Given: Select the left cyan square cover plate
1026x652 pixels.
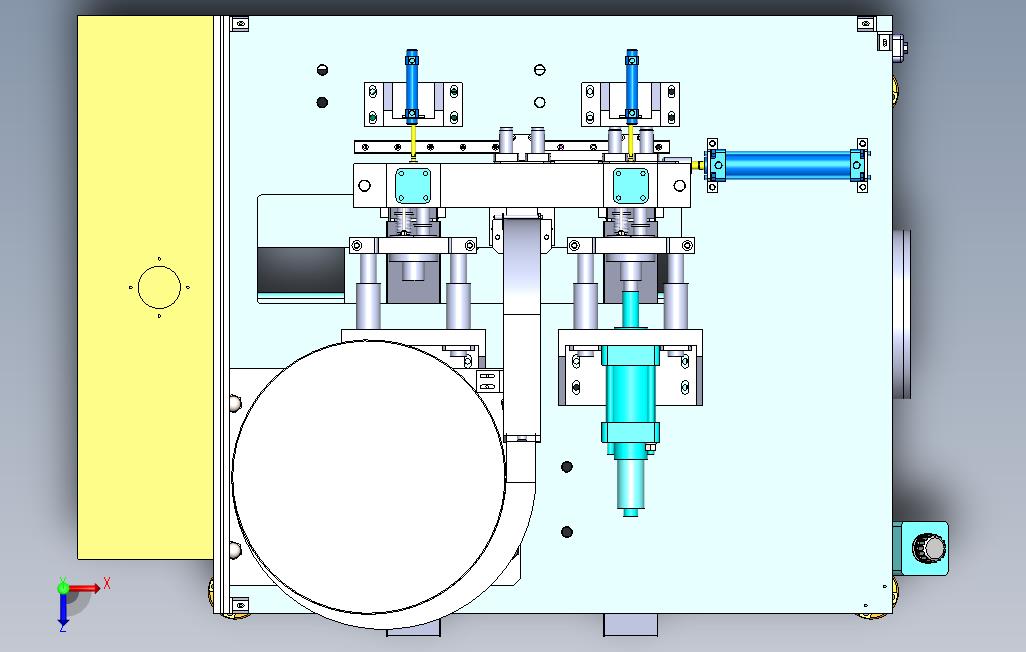Looking at the screenshot, I should coord(414,185).
